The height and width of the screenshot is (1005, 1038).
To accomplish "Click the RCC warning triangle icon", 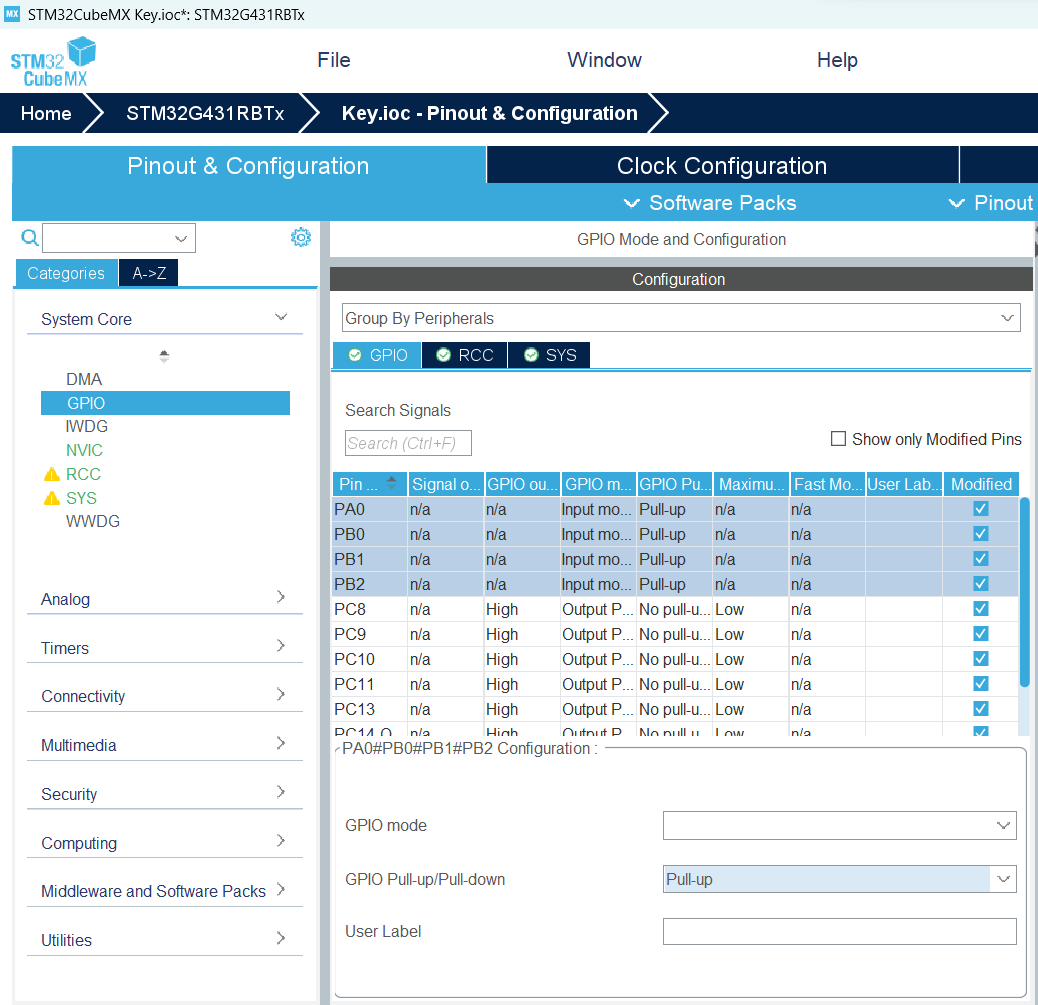I will [52, 474].
